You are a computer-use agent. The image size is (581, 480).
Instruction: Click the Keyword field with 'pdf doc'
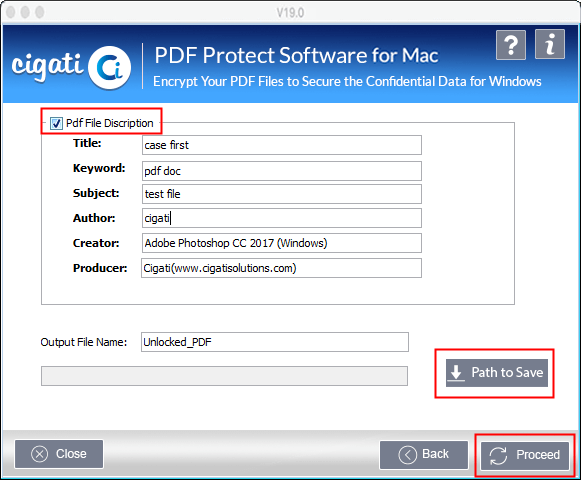click(x=282, y=171)
